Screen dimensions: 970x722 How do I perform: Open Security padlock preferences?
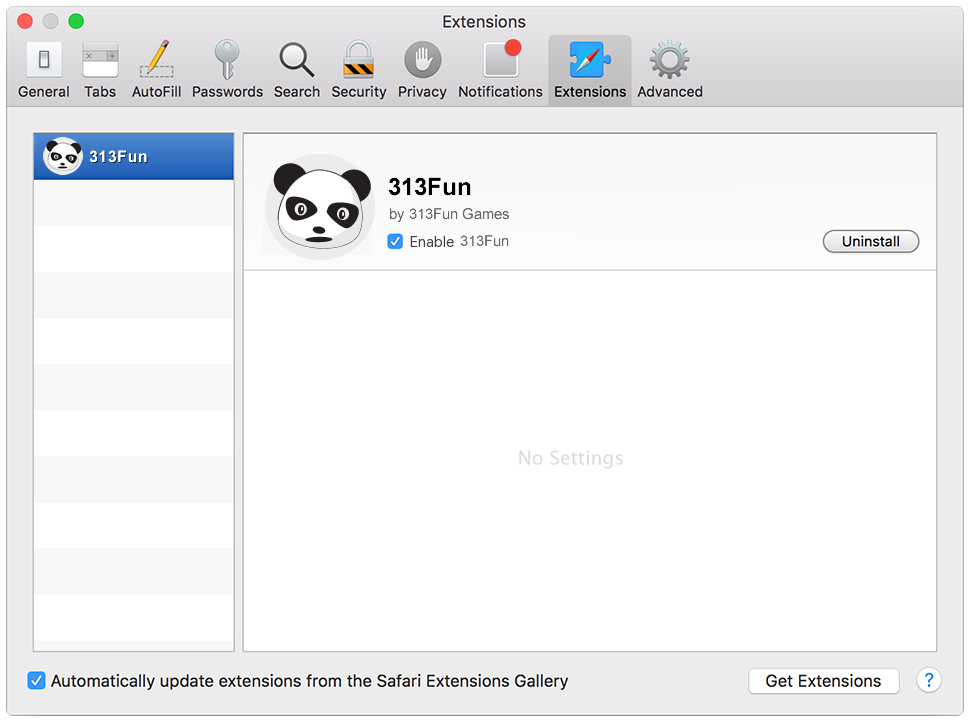(359, 69)
